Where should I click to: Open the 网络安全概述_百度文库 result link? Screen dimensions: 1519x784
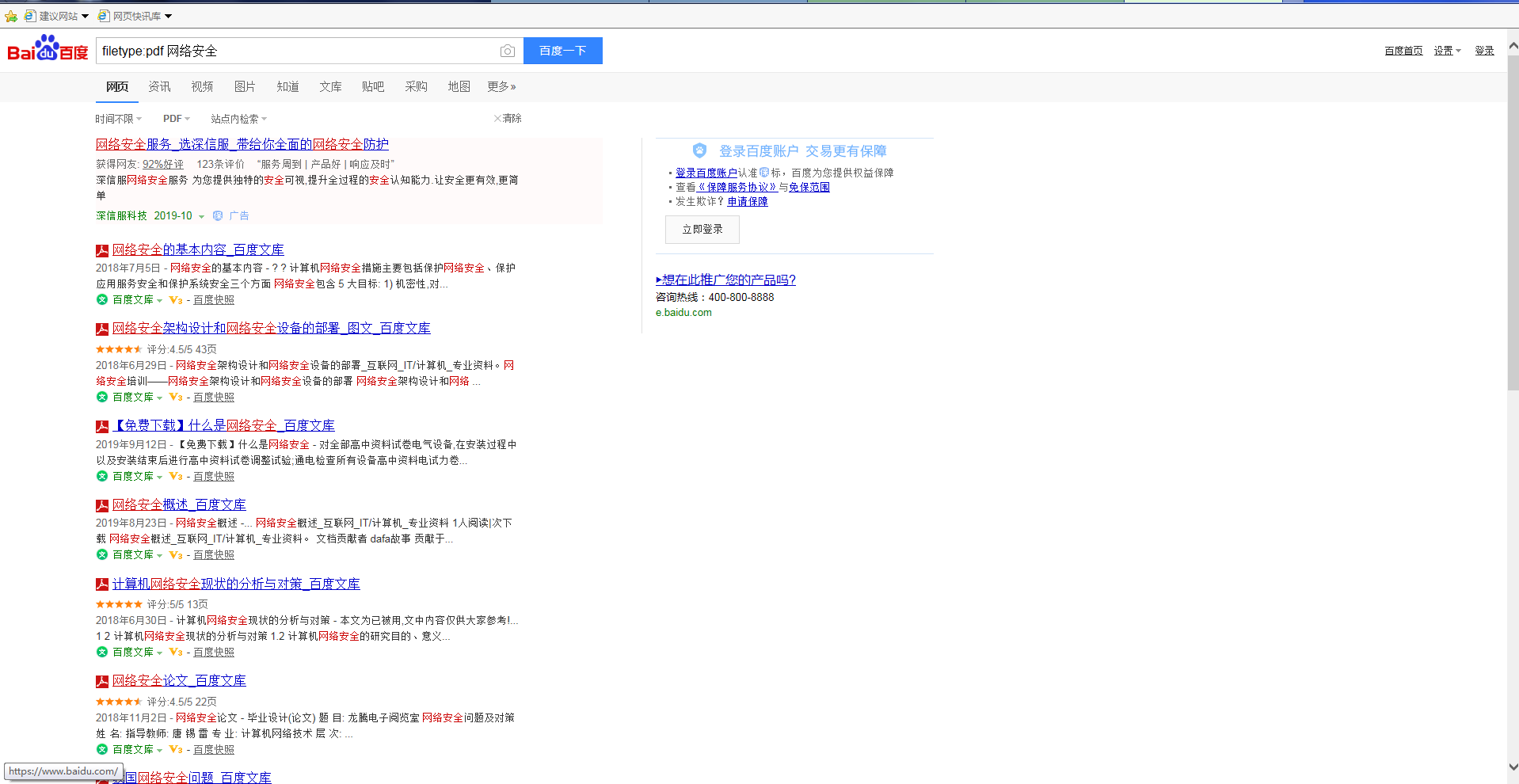(179, 505)
